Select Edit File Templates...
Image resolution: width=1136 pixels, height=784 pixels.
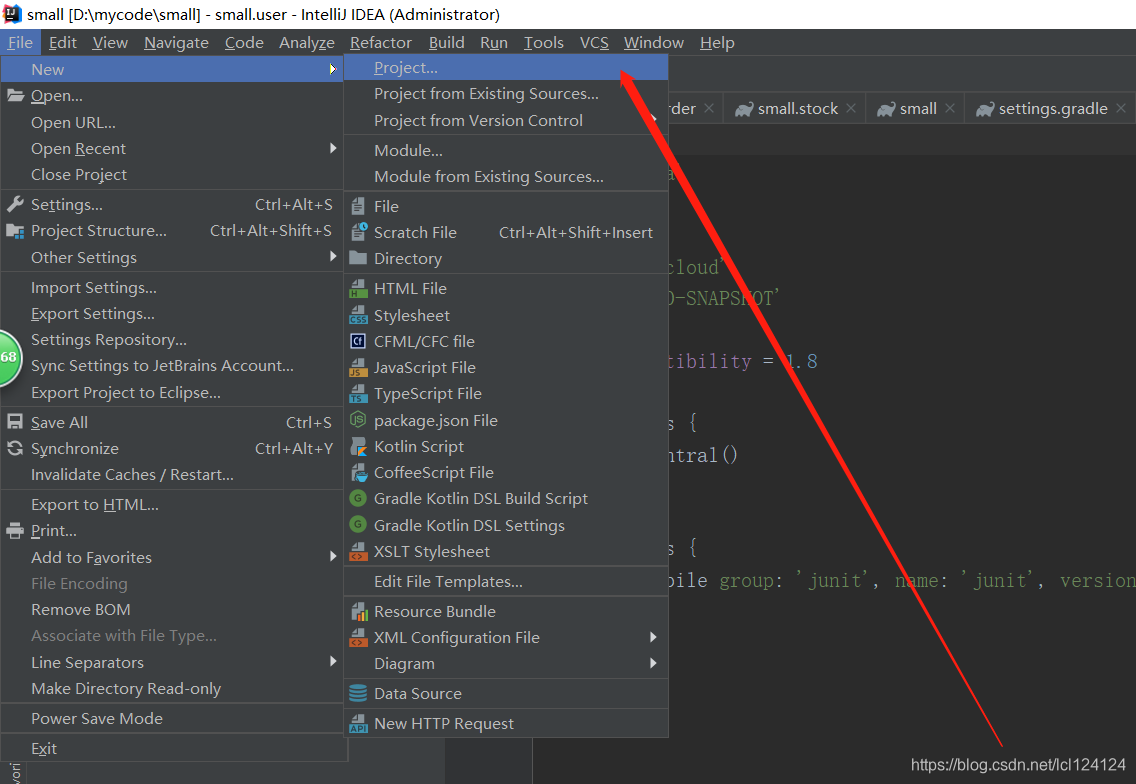coord(506,582)
